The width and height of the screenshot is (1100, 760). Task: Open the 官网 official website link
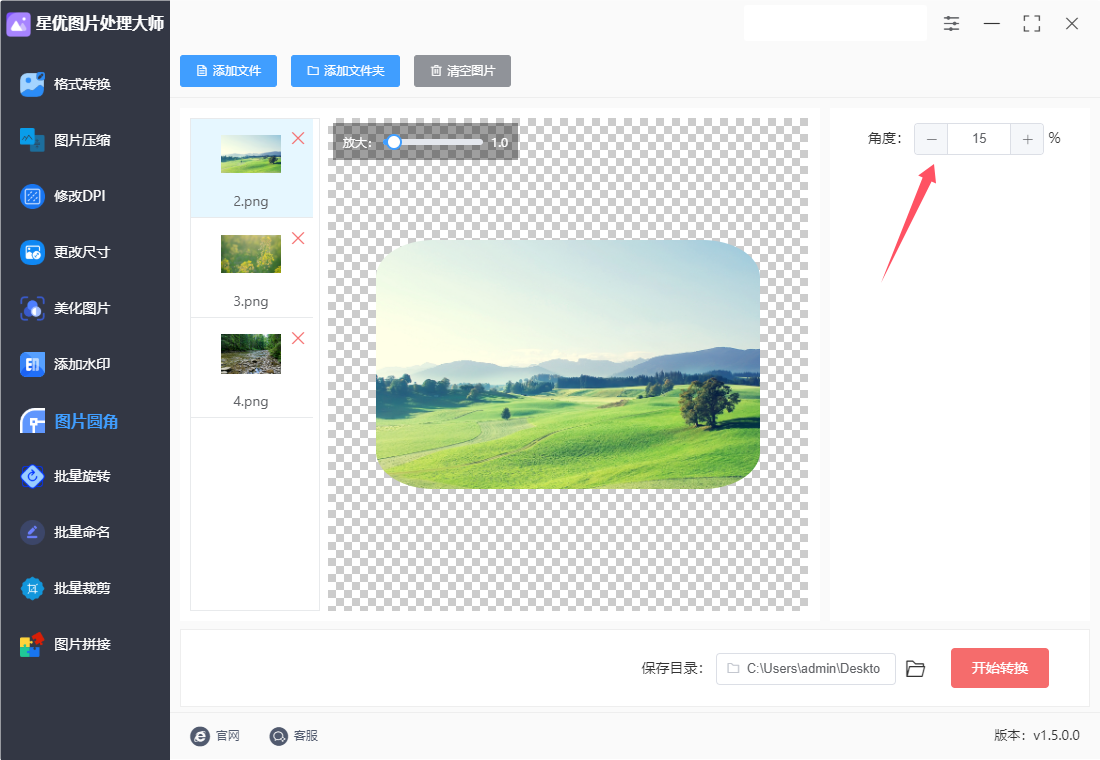coord(215,735)
